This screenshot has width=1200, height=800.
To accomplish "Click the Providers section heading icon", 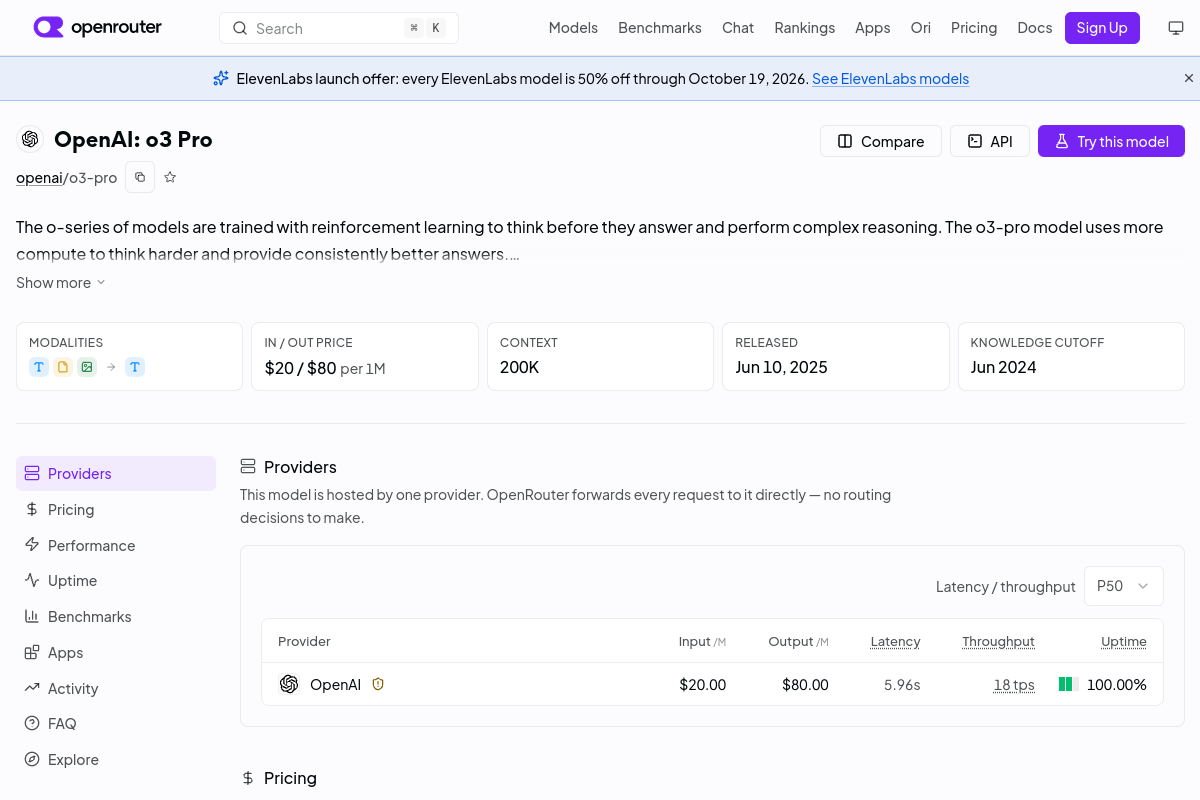I will [x=248, y=467].
